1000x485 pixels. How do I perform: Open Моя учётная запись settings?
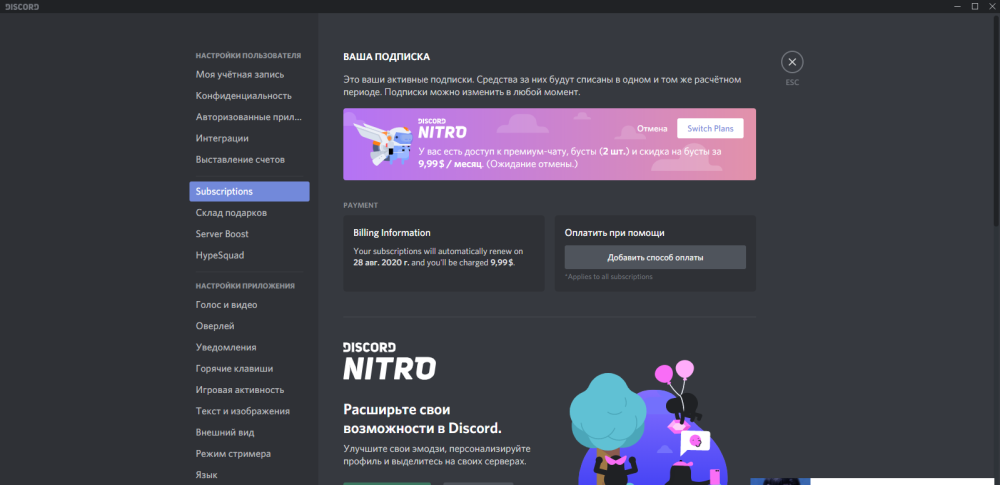coord(240,74)
